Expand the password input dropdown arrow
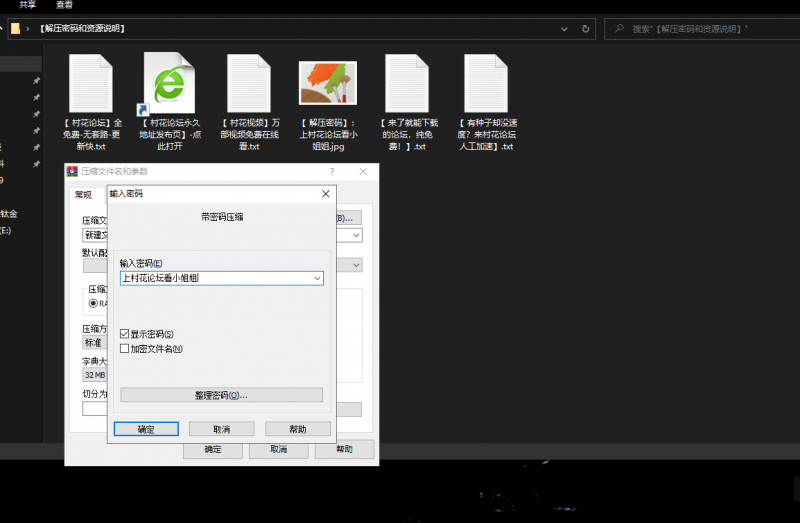 click(317, 278)
